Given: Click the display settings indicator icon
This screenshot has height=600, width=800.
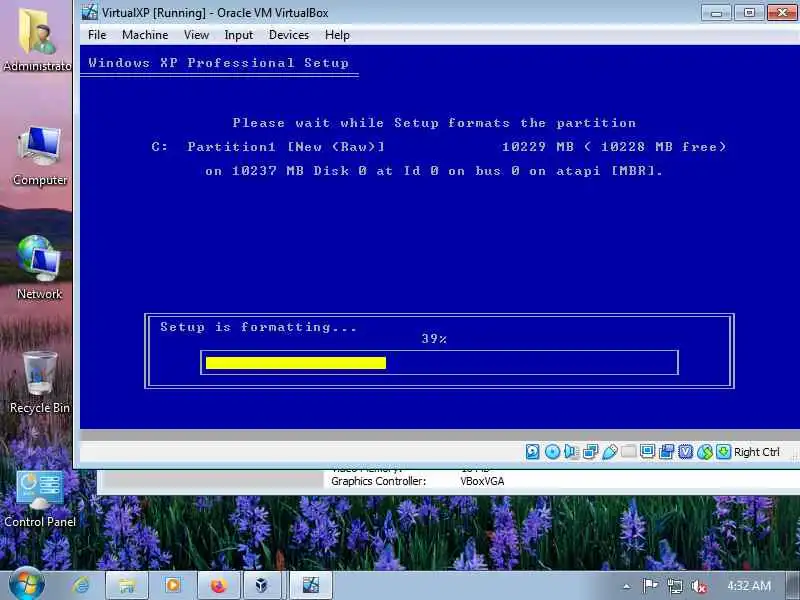Looking at the screenshot, I should click(x=647, y=452).
